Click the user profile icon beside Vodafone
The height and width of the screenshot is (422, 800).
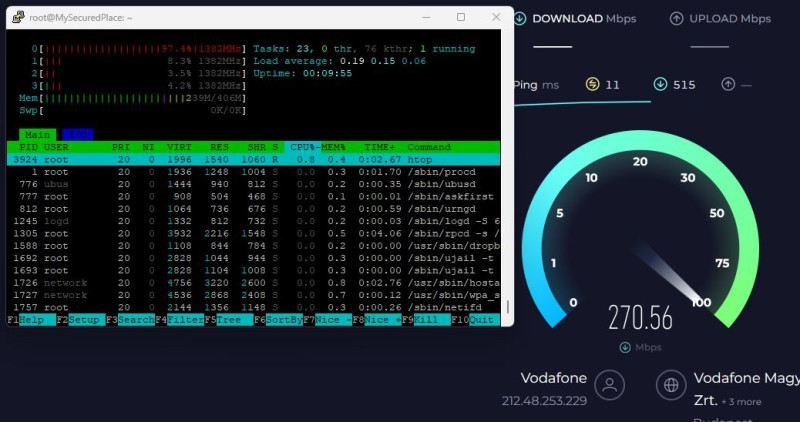(x=609, y=385)
